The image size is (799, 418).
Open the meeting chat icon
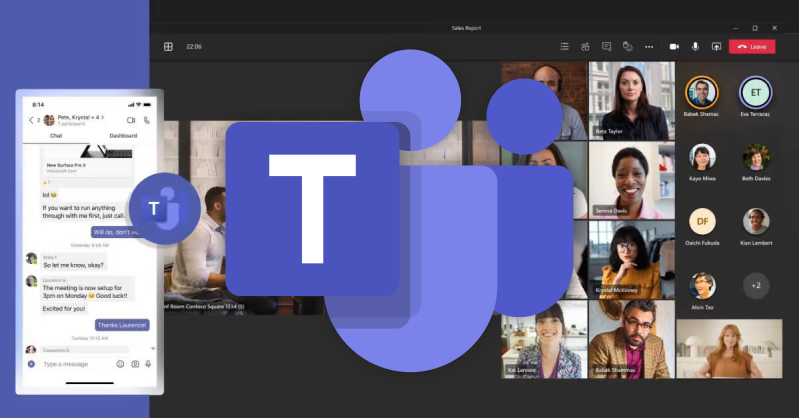(606, 46)
